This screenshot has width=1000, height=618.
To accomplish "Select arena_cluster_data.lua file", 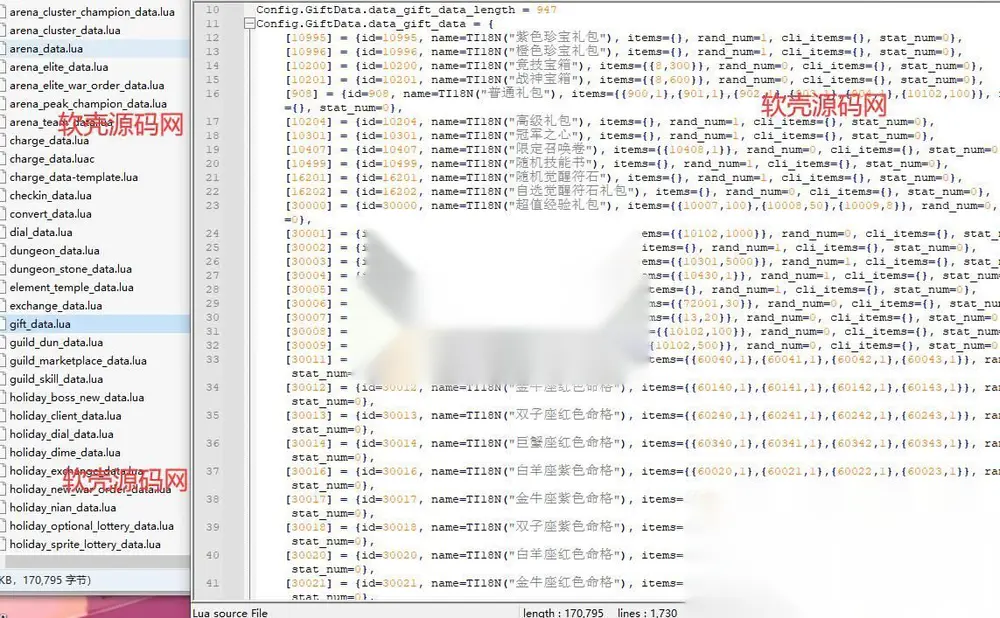I will coord(65,30).
